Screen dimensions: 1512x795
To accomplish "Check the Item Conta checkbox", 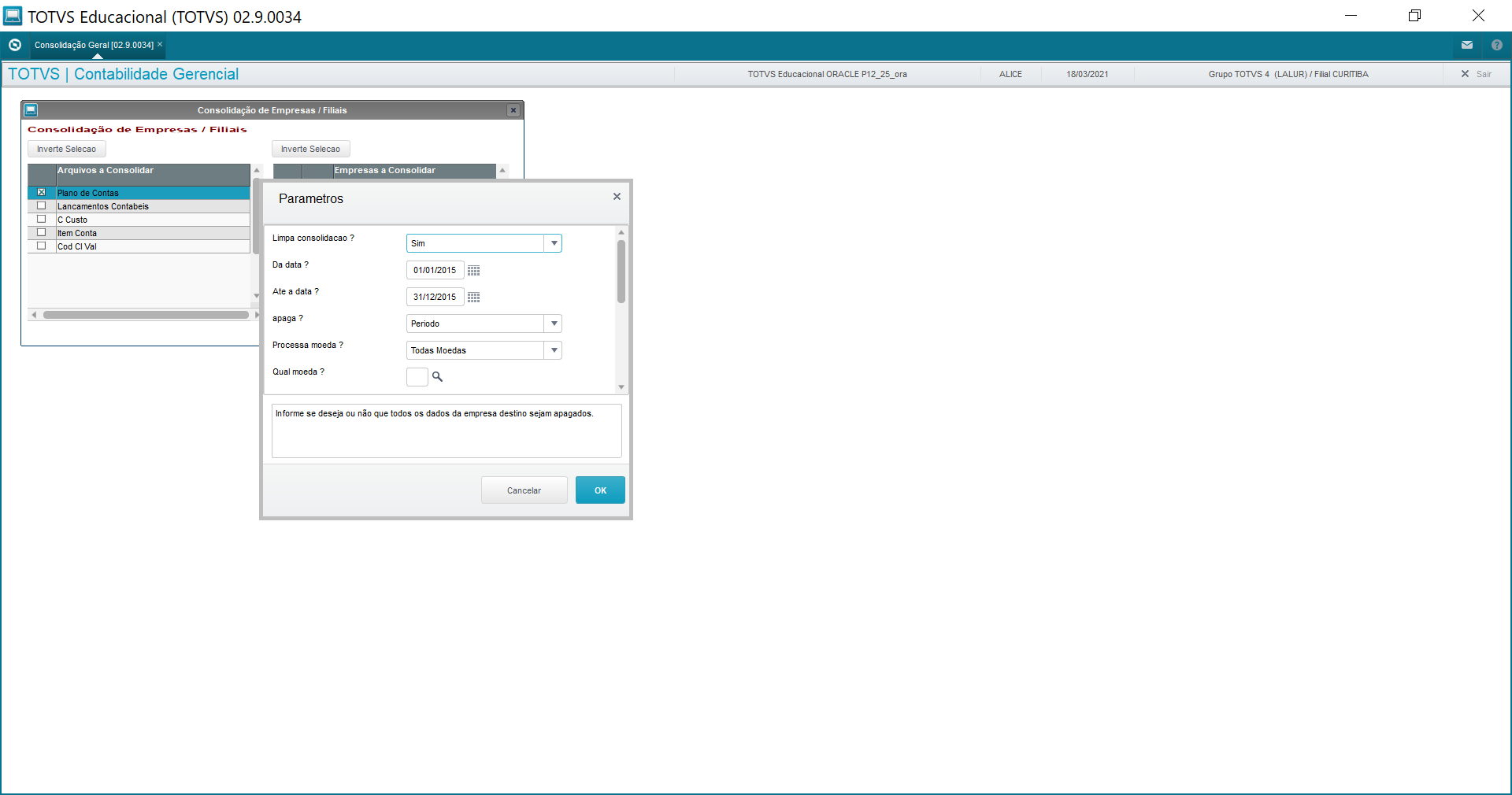I will 42,232.
